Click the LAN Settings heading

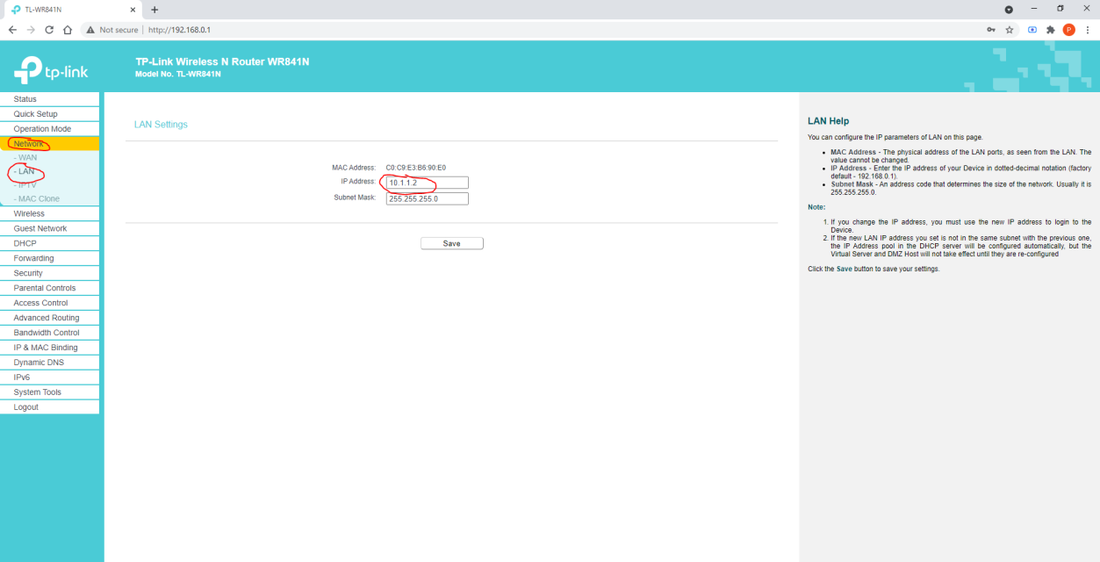[x=161, y=124]
